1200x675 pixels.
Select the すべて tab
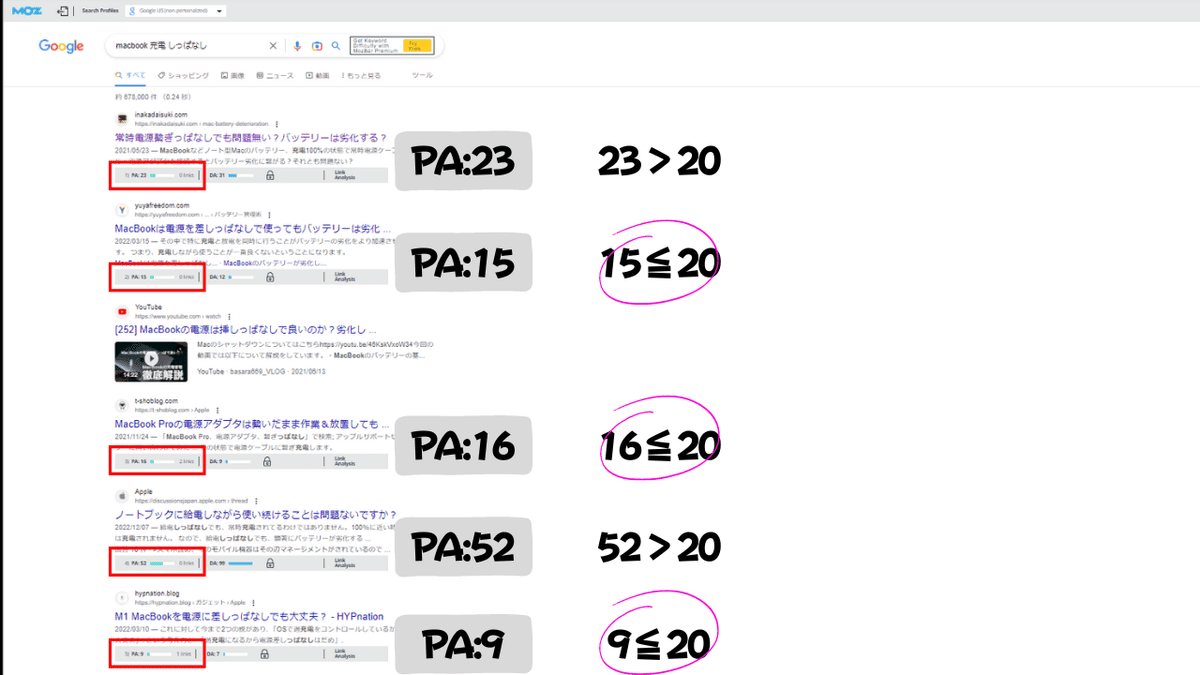132,75
